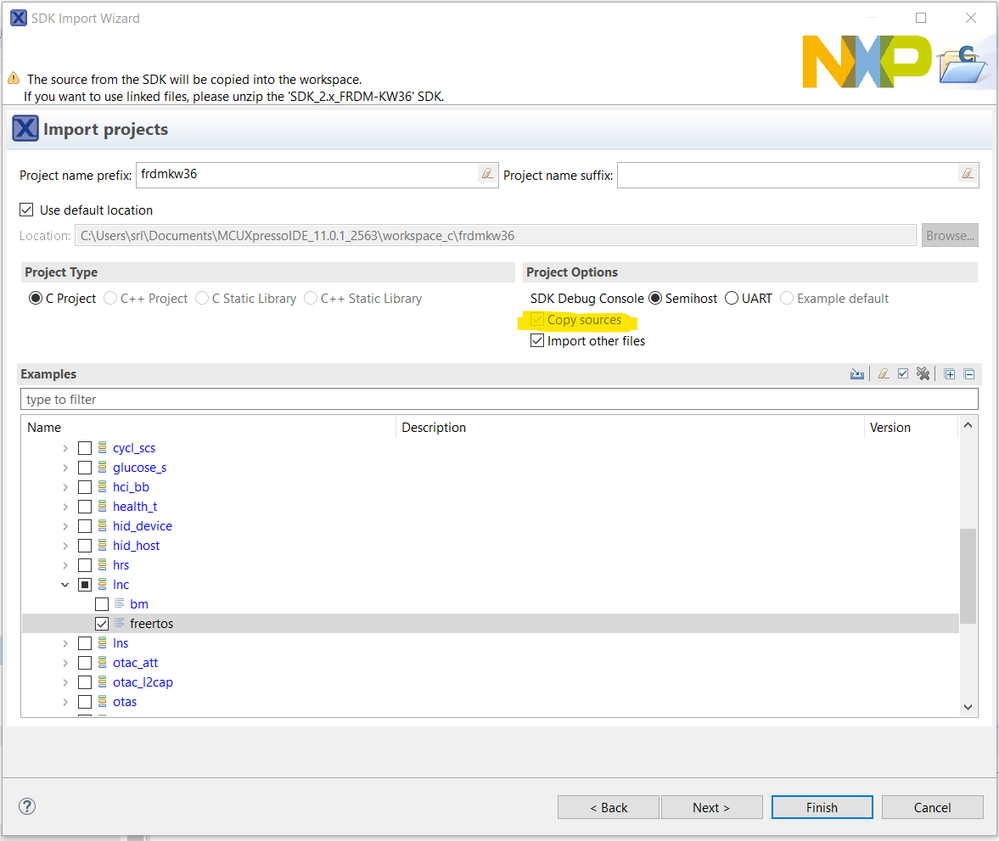Viewport: 999px width, 841px height.
Task: Expand the lns tree node
Action: [65, 643]
